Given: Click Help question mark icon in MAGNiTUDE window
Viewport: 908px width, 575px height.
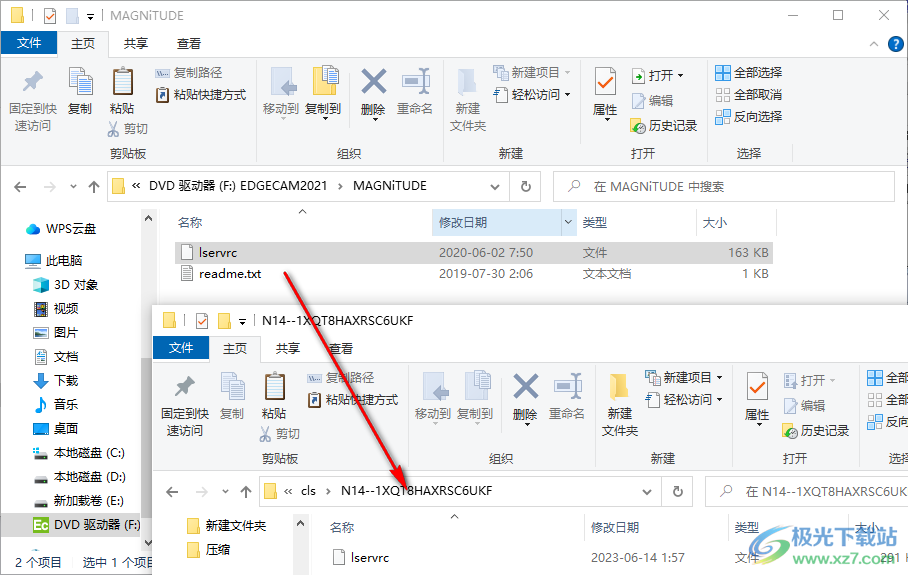Looking at the screenshot, I should [x=895, y=44].
